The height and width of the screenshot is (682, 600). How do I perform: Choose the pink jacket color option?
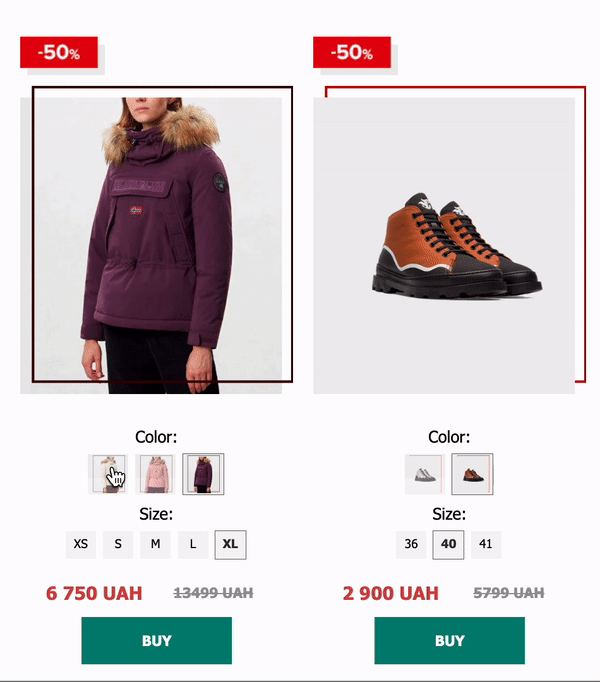point(156,474)
